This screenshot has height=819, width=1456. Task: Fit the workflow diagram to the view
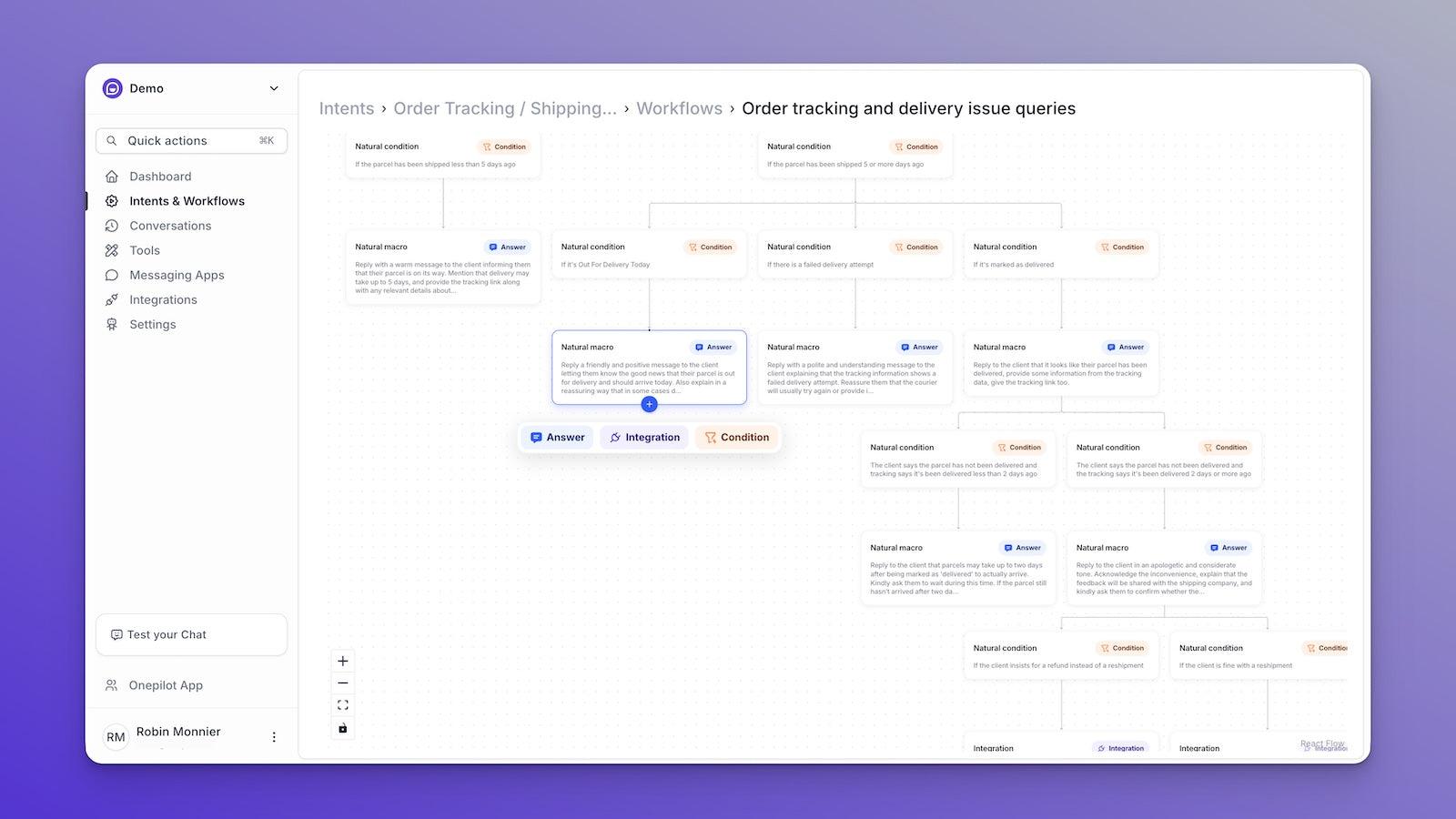click(x=342, y=704)
